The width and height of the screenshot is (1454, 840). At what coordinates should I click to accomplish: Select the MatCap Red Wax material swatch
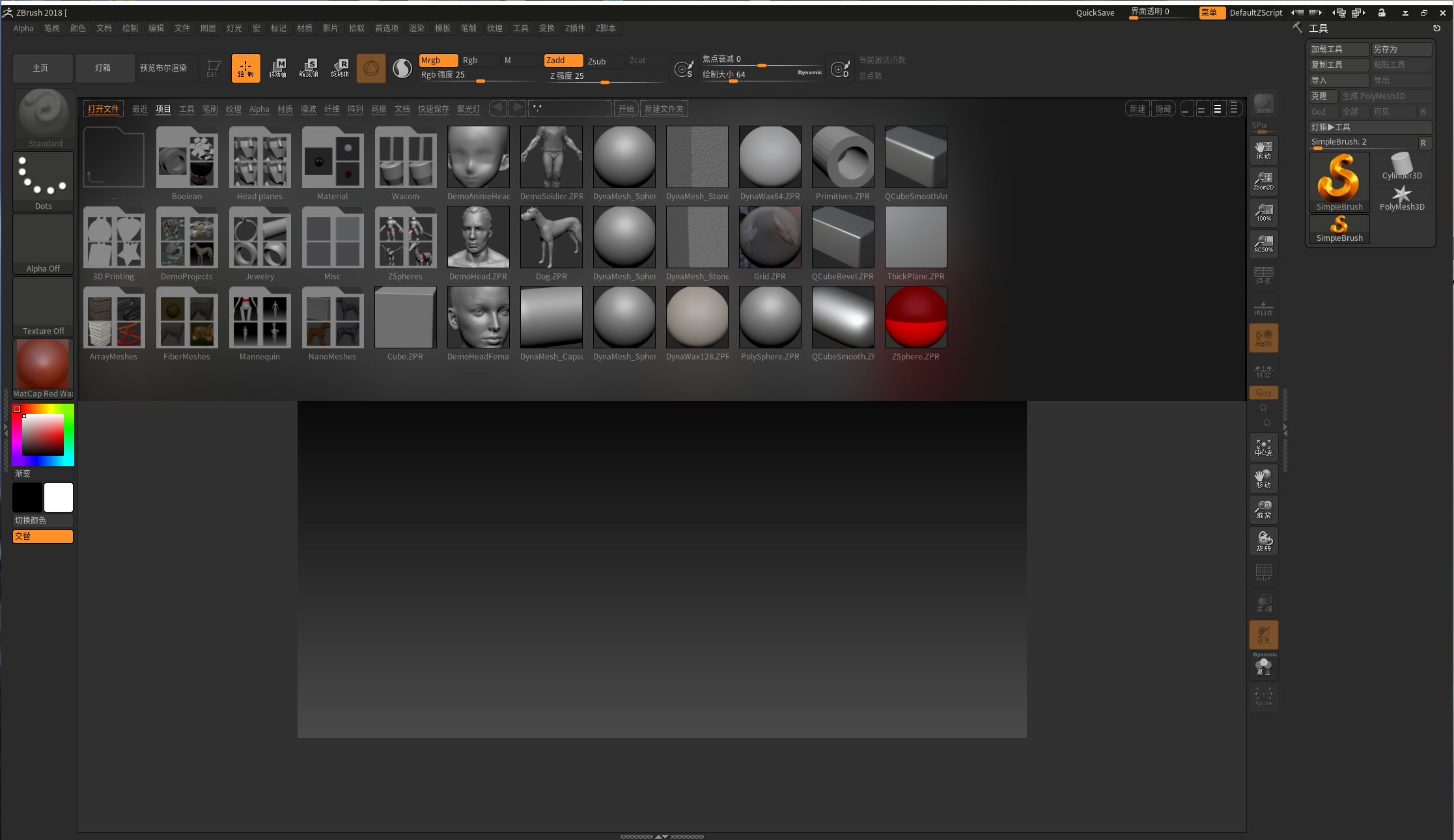tap(42, 363)
